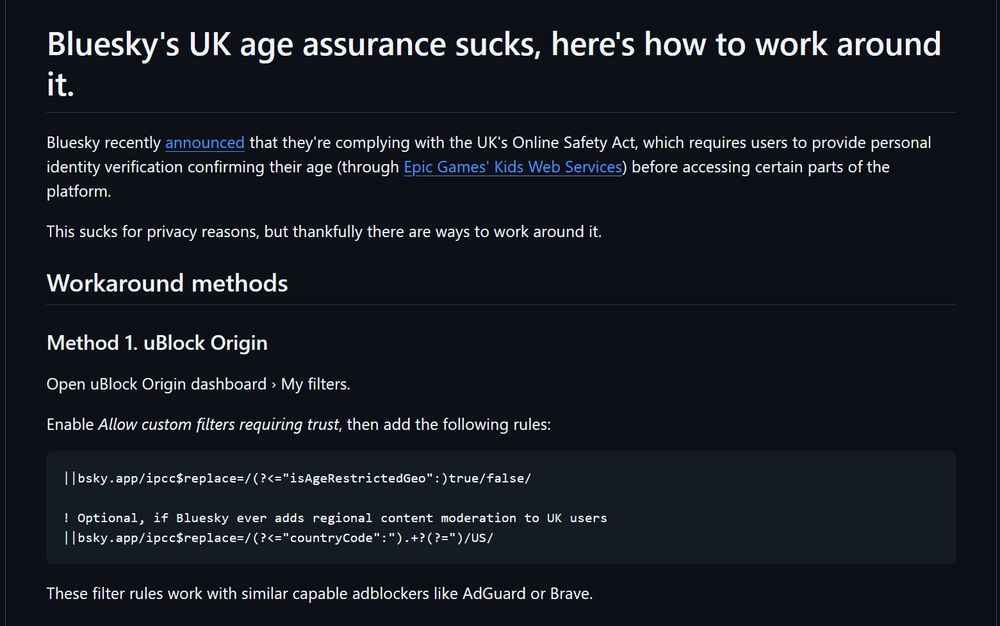Click the "Open uBlock Origin dashboard" instruction line
Image resolution: width=1000 pixels, height=626 pixels.
[198, 384]
